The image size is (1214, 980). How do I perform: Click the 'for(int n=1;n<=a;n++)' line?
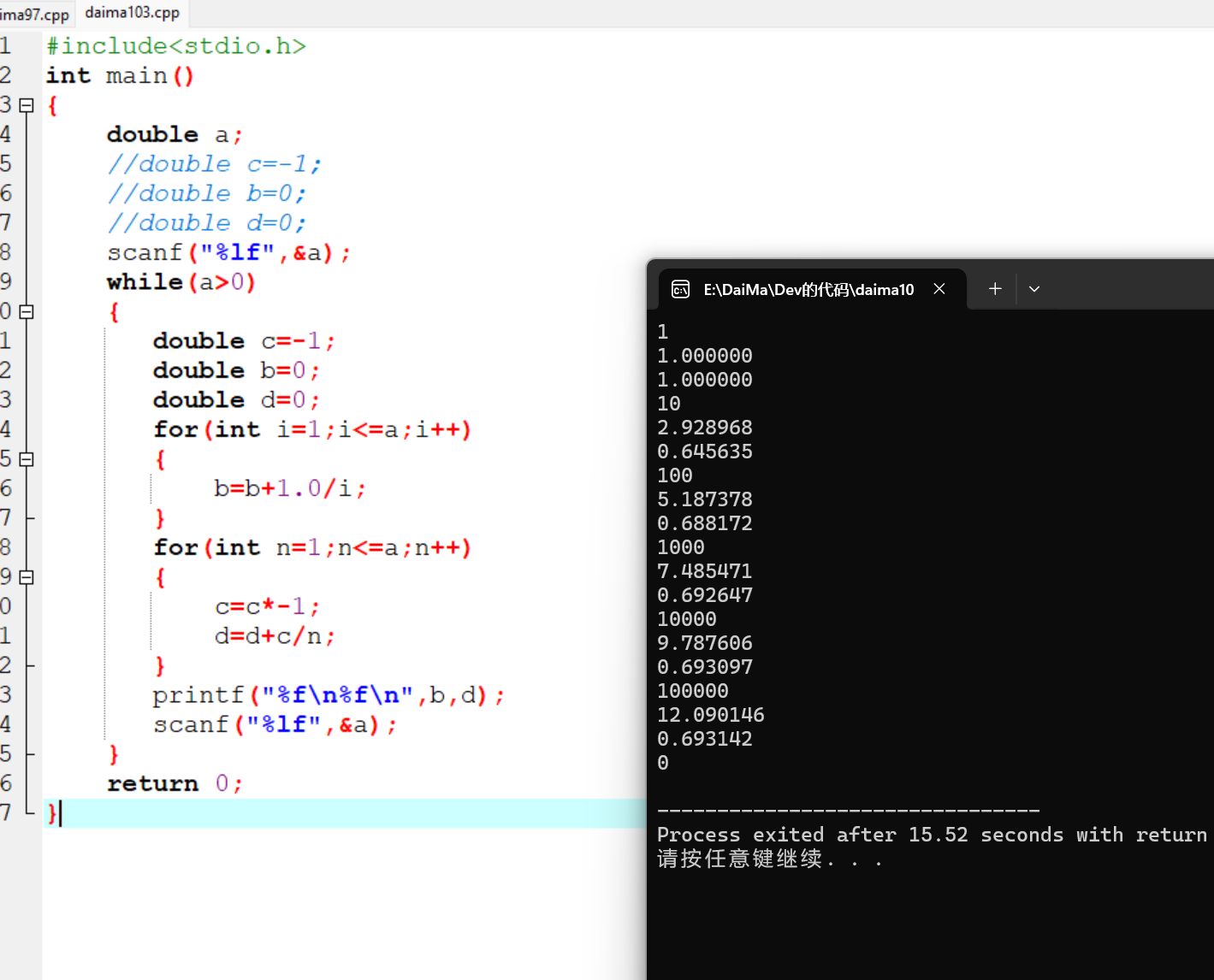(312, 548)
